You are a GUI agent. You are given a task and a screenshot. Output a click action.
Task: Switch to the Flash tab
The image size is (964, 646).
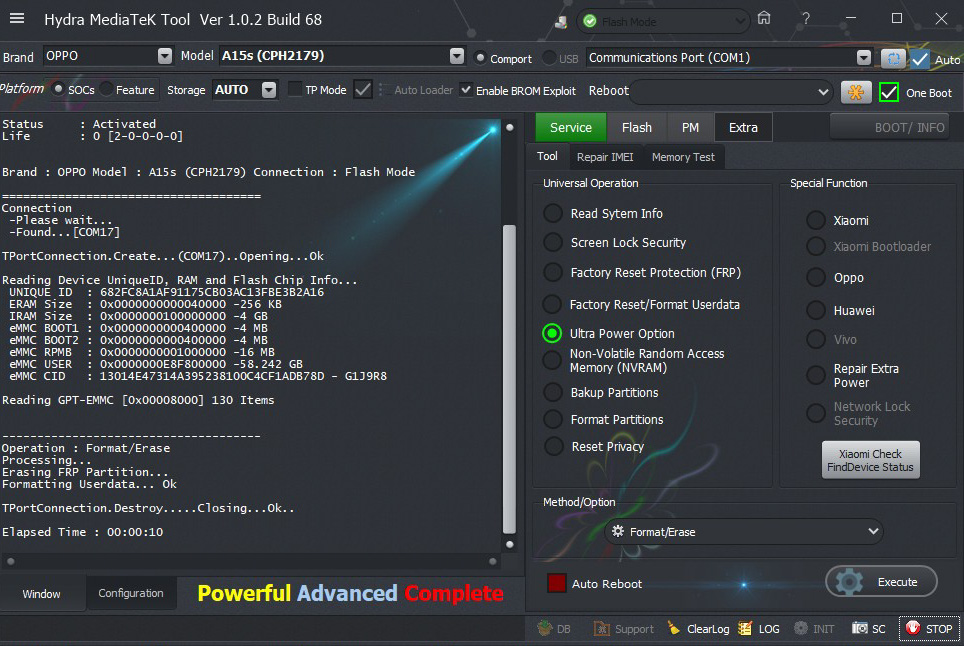[637, 127]
